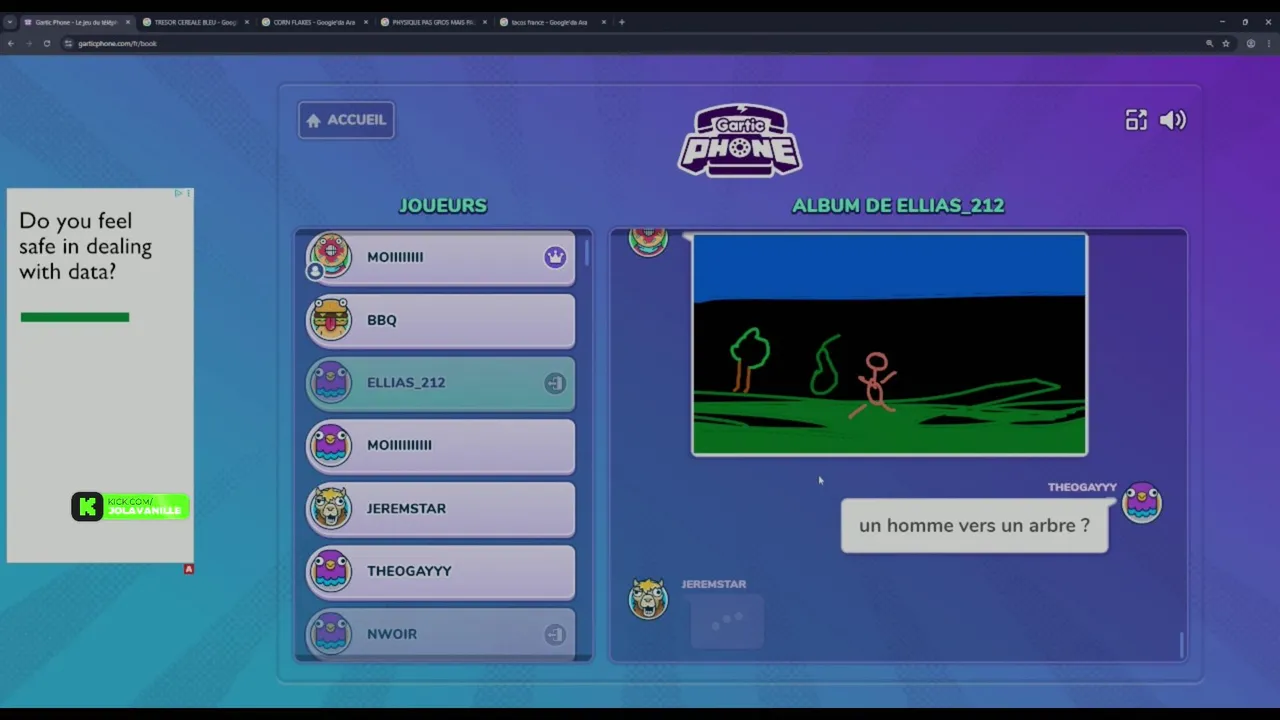Click the exit icon on ELLIAS_212 row
The height and width of the screenshot is (720, 1280).
click(555, 383)
